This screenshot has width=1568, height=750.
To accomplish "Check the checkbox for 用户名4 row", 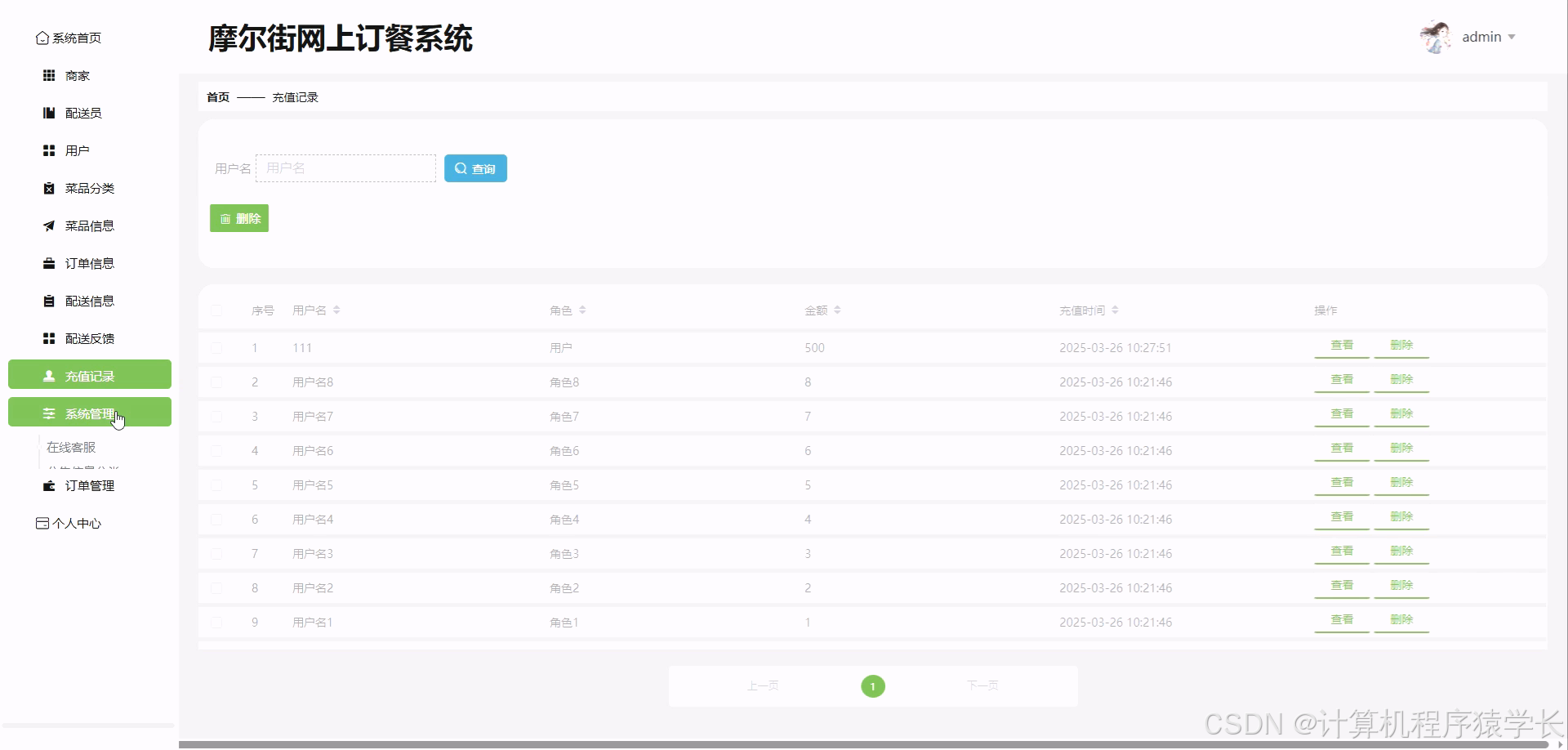I will click(216, 520).
